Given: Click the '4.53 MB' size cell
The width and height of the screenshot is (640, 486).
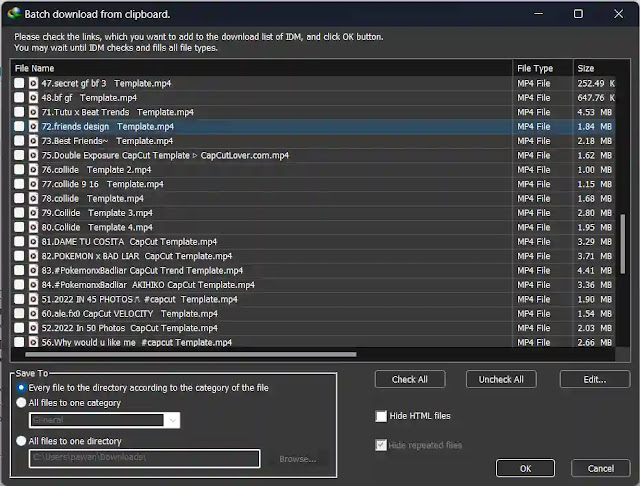Looking at the screenshot, I should 594,112.
